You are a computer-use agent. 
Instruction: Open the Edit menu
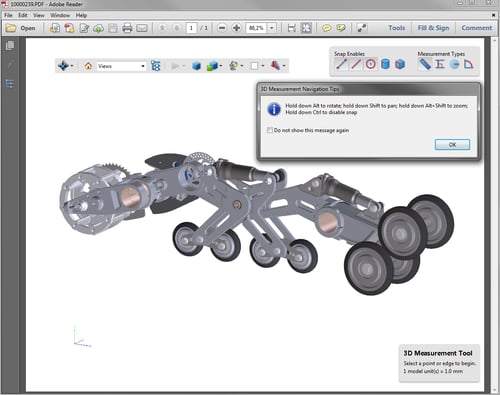click(23, 15)
